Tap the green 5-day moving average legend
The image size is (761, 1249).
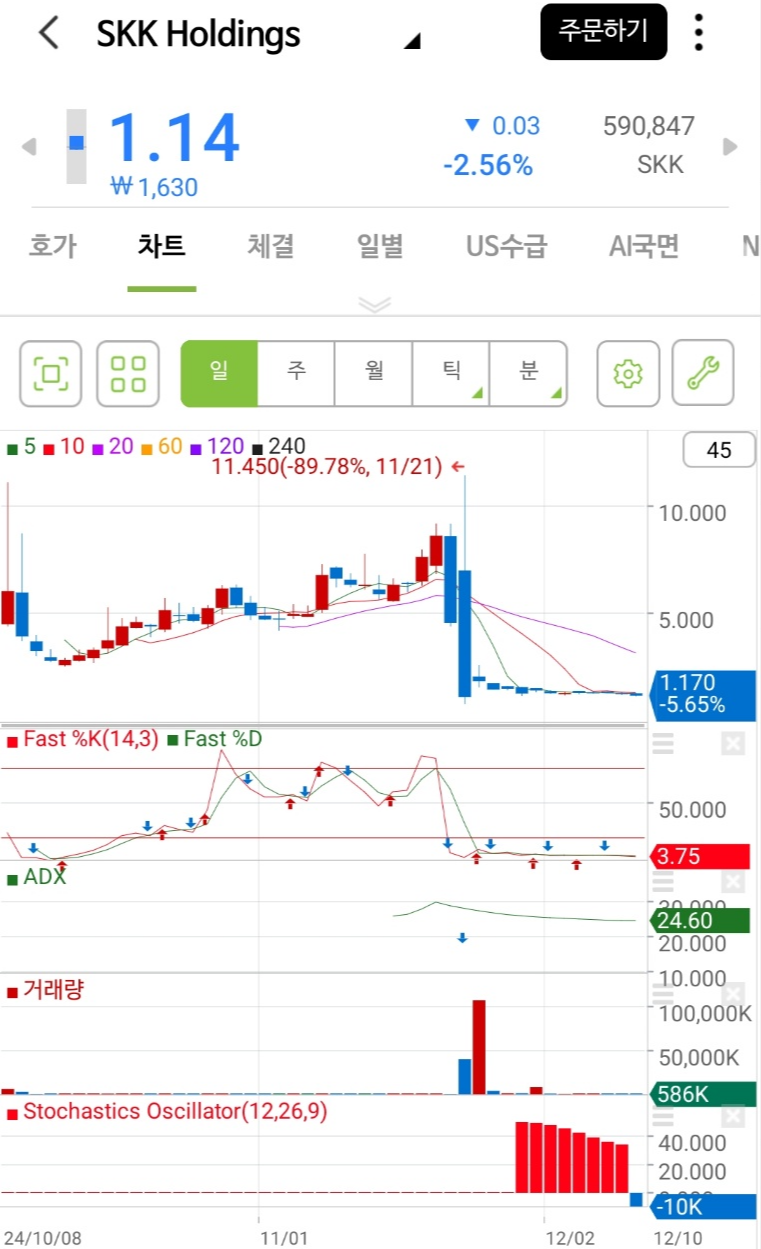pos(22,447)
